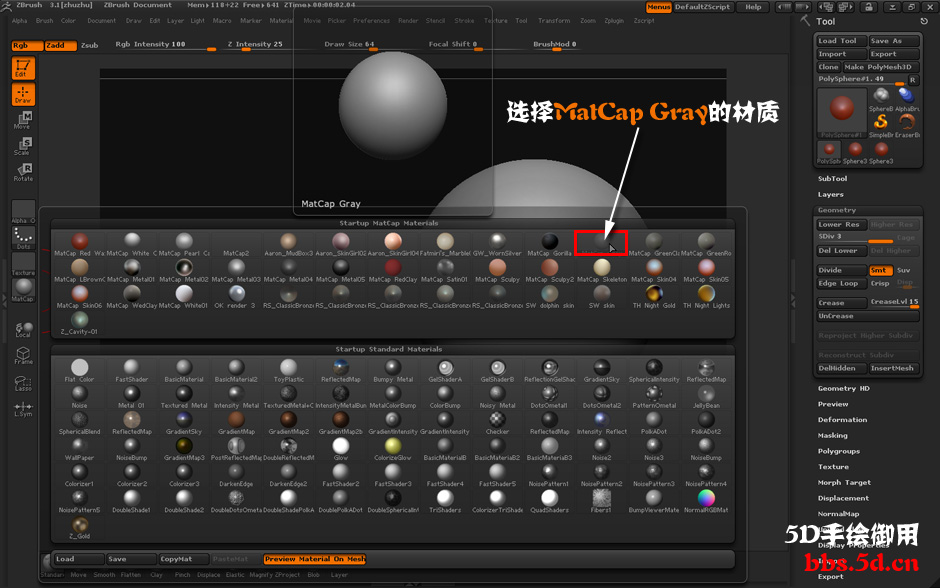This screenshot has width=940, height=588.
Task: Adjust the Rgb Intensity slider
Action: point(165,45)
